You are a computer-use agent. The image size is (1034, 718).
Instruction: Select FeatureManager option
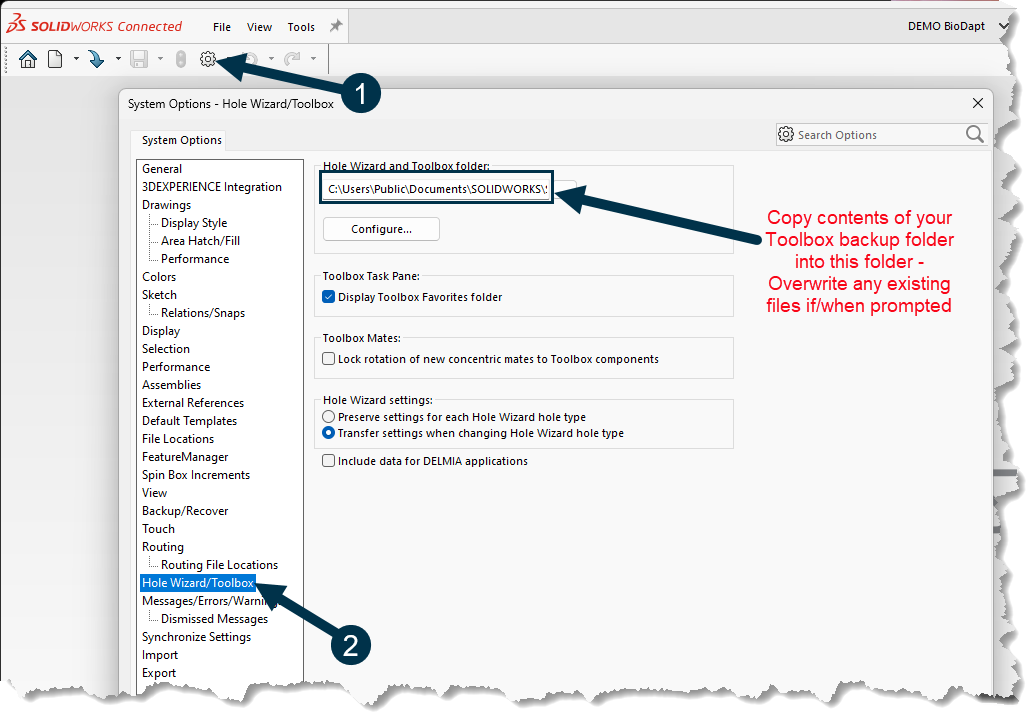tap(185, 457)
